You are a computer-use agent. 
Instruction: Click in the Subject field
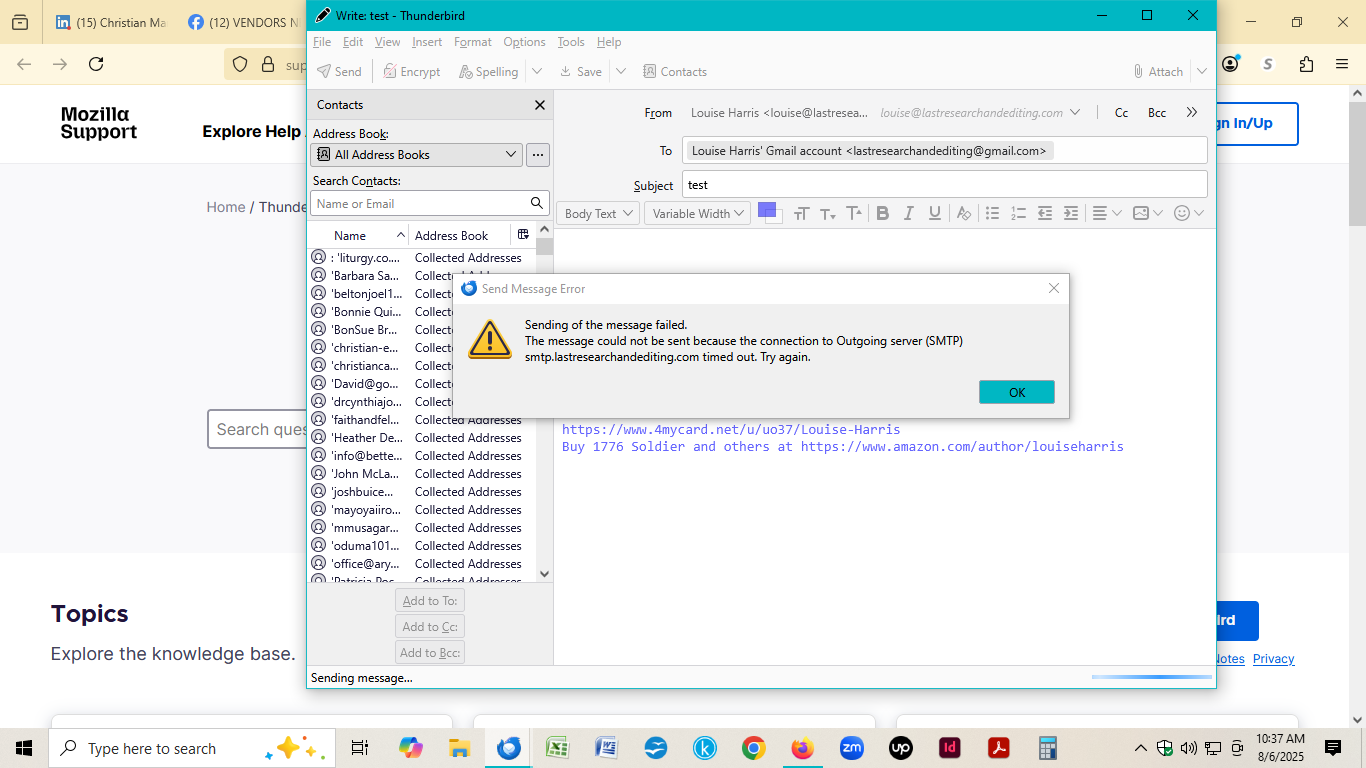944,185
